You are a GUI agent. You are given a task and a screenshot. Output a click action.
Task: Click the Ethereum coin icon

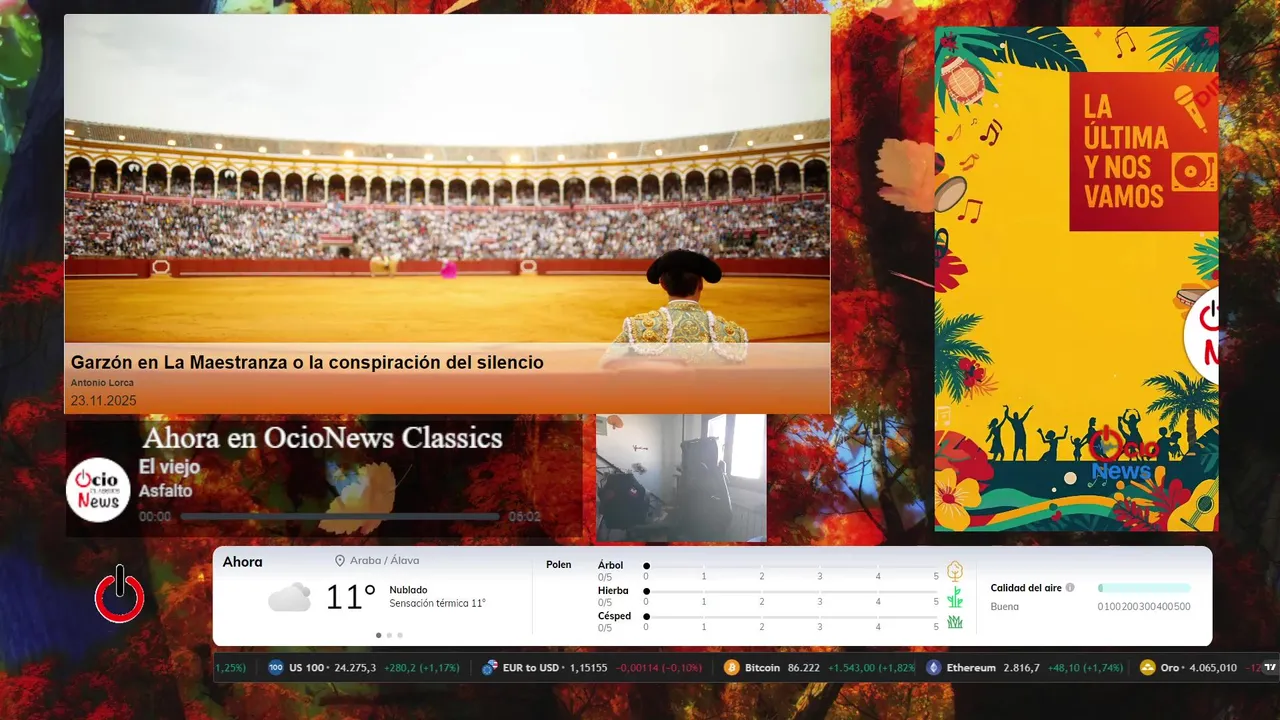pos(934,667)
